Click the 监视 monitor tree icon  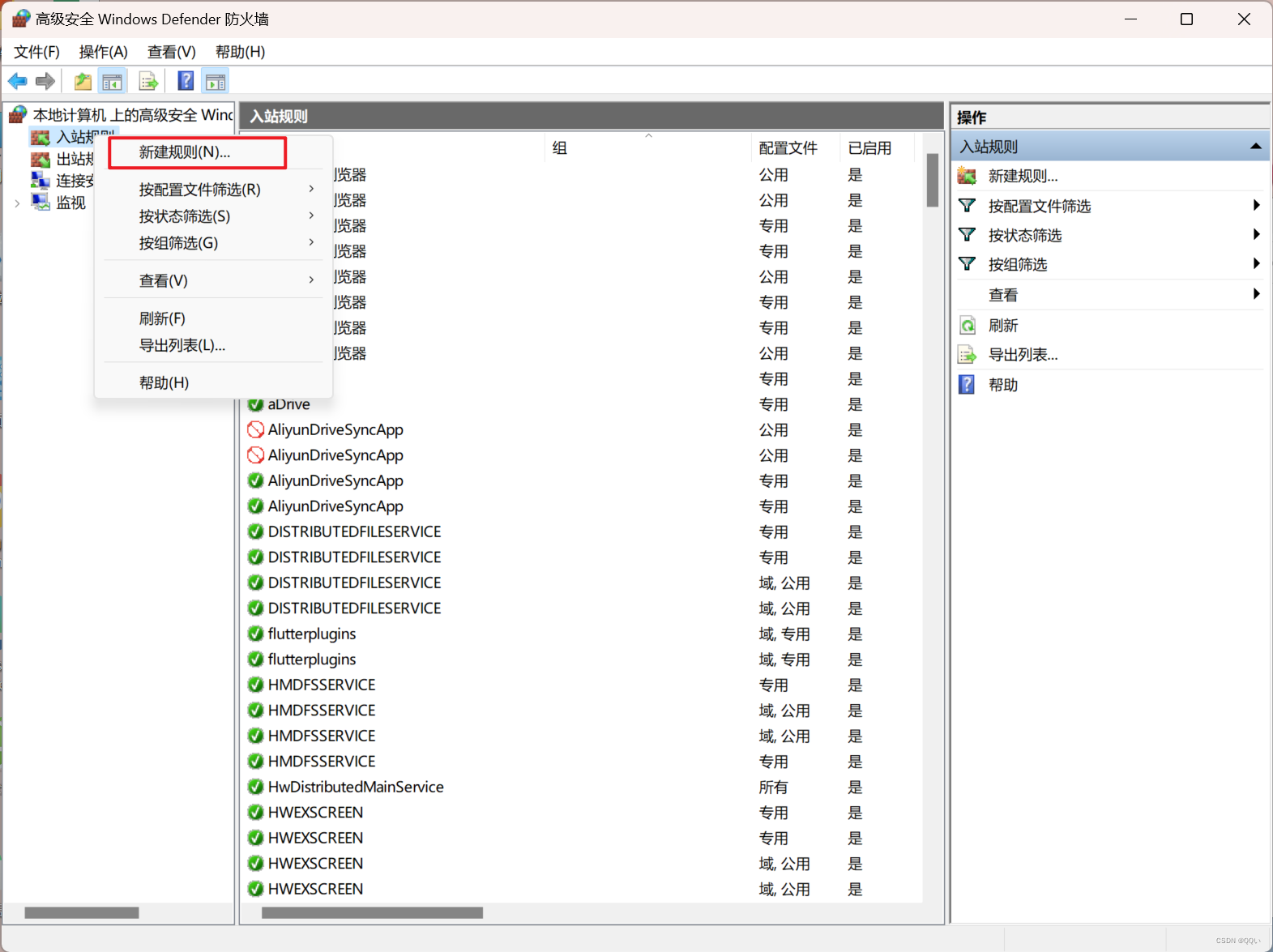click(x=41, y=202)
